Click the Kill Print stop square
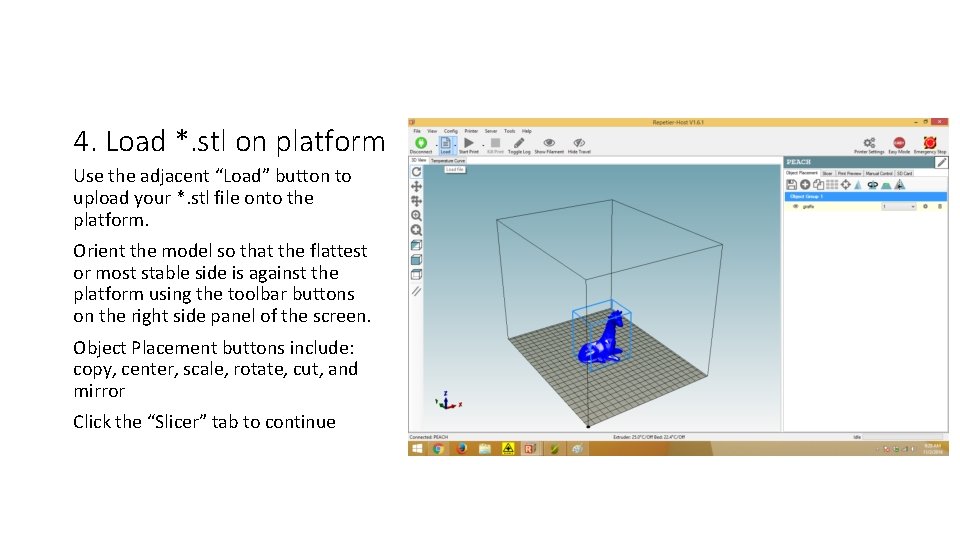960x540 pixels. point(495,145)
